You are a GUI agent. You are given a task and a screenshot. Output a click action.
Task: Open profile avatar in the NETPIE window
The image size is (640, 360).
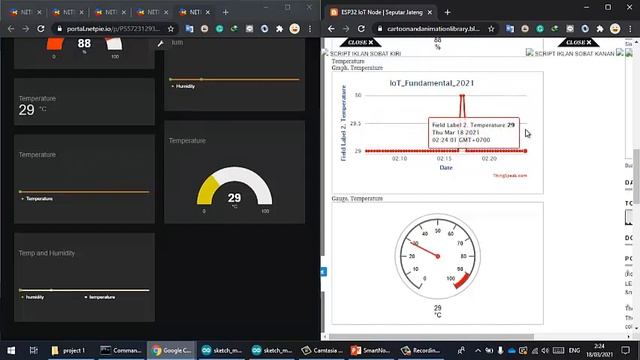pos(294,29)
